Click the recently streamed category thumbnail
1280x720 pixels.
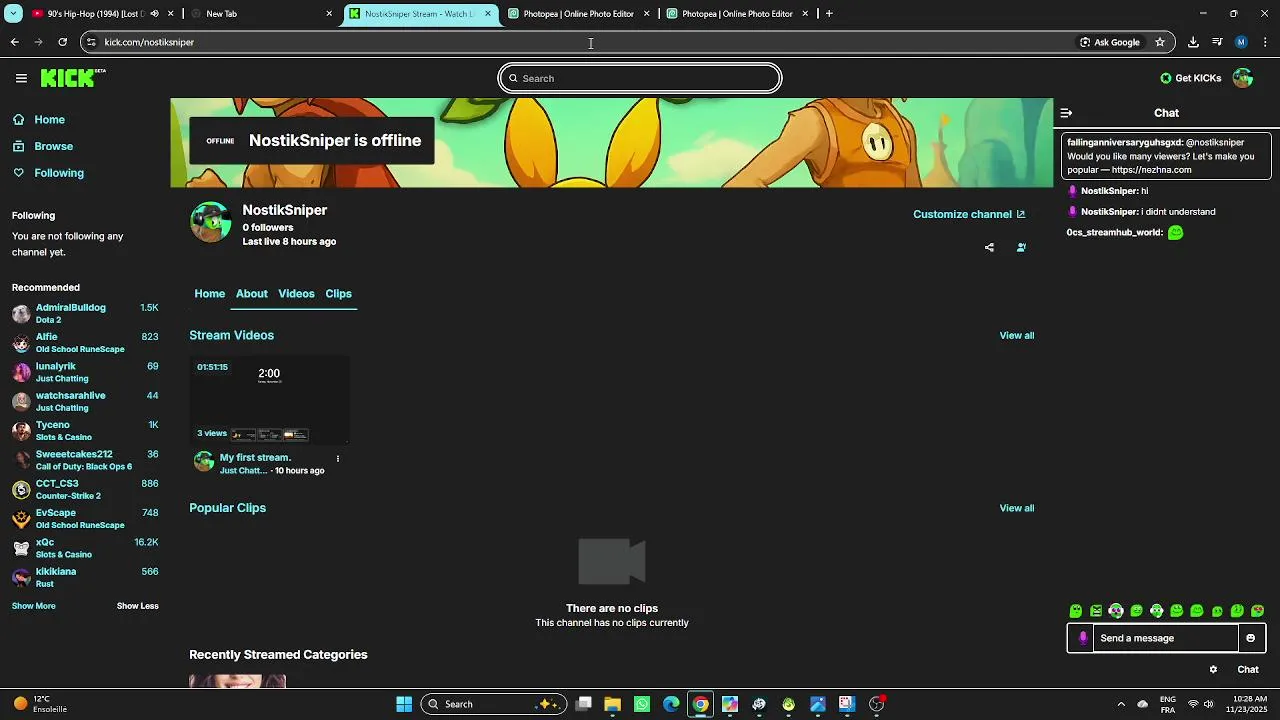237,682
